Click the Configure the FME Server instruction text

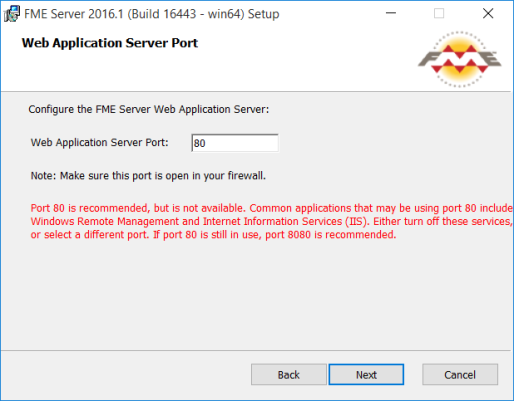[149, 109]
